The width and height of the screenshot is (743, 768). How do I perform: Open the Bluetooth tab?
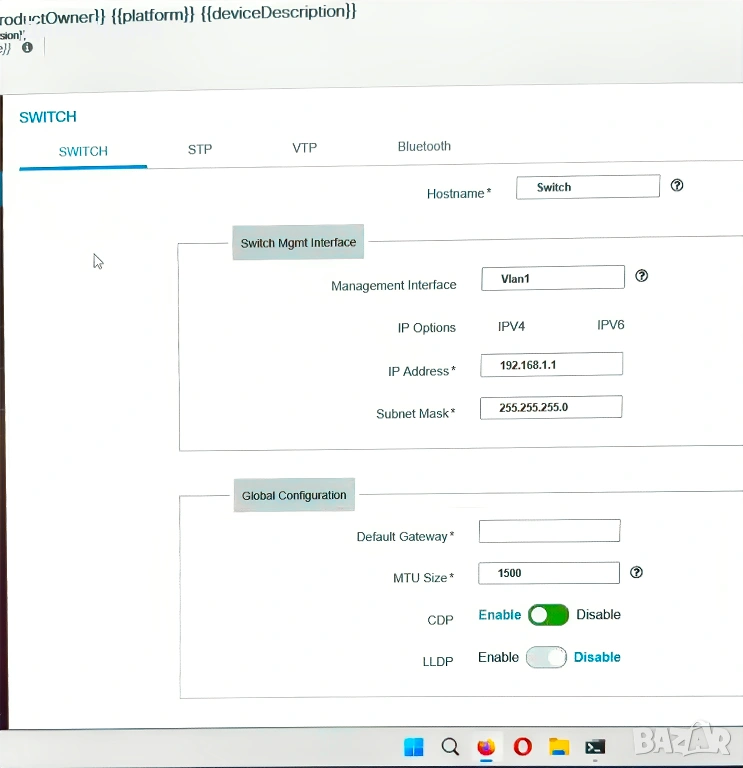point(424,146)
